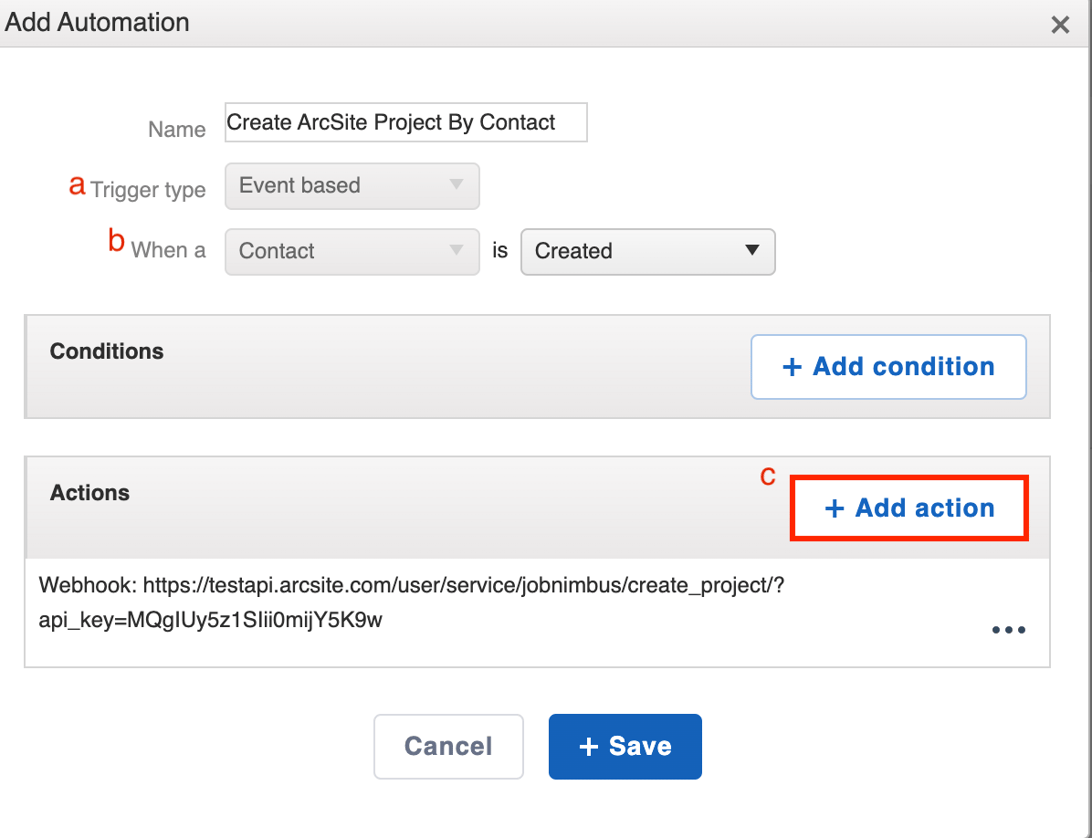The width and height of the screenshot is (1092, 838).
Task: Click the dropdown arrow on the Created selector
Action: pos(753,252)
